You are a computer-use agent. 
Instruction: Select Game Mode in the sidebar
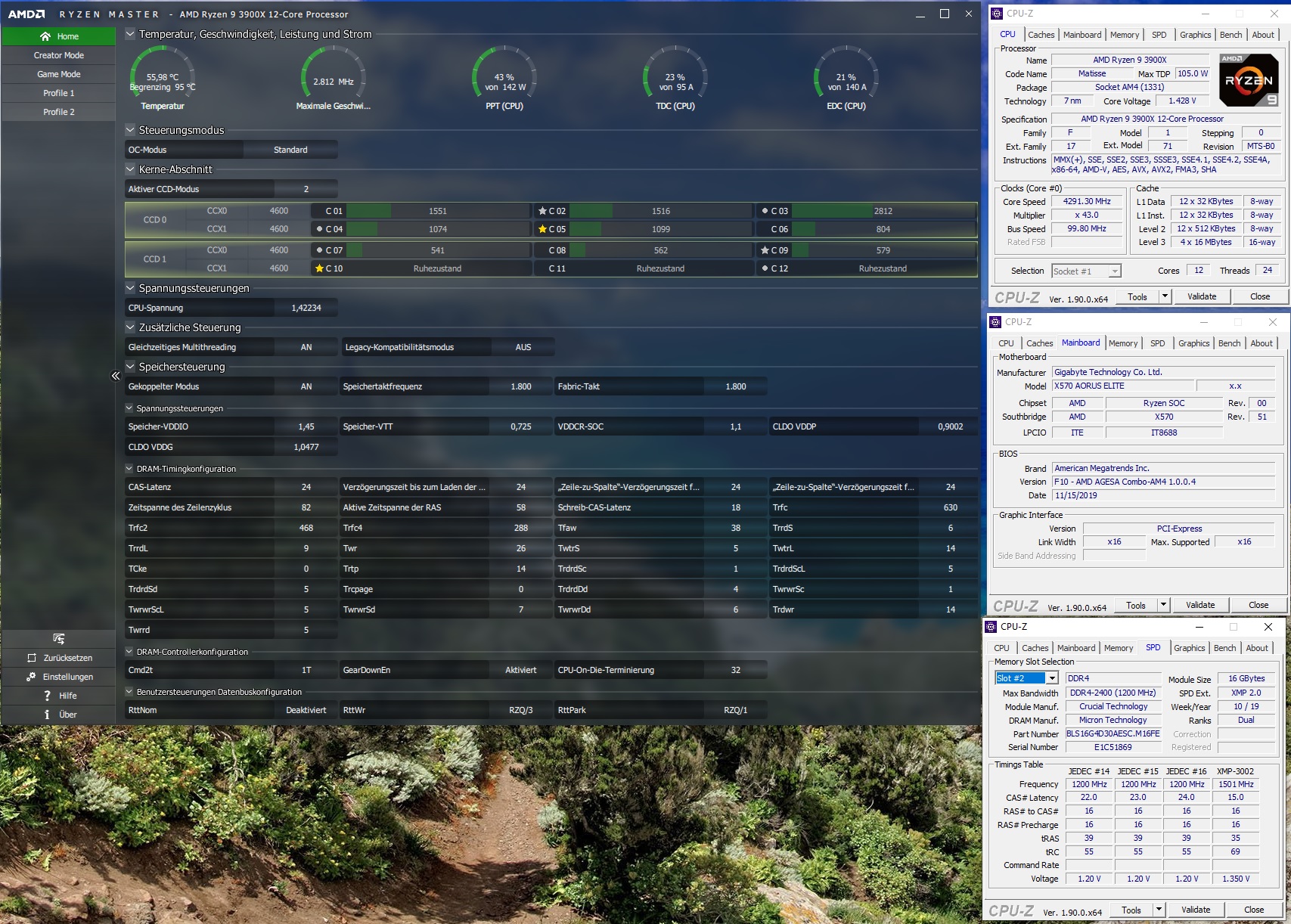(x=59, y=74)
